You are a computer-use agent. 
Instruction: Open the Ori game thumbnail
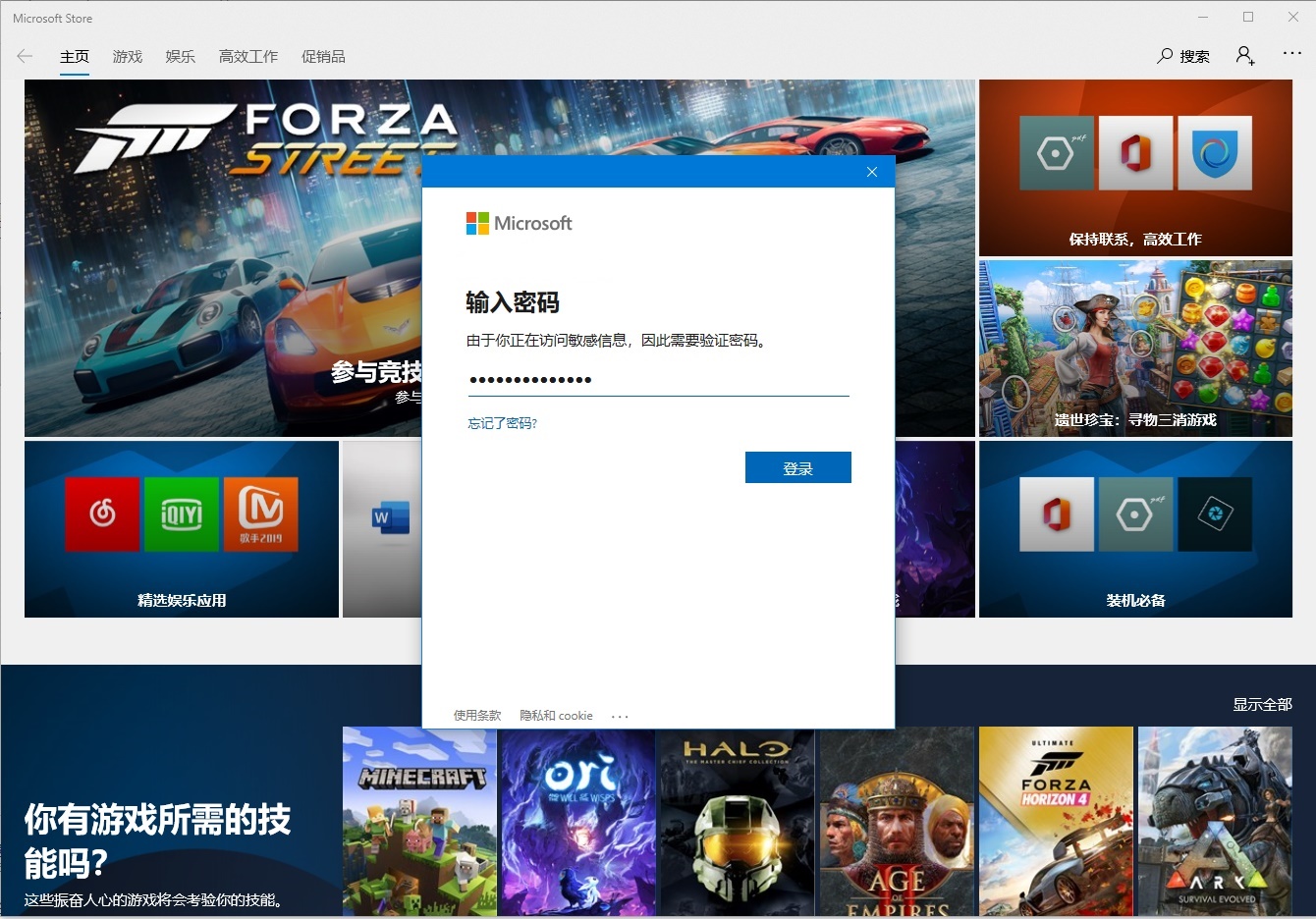pyautogui.click(x=578, y=822)
